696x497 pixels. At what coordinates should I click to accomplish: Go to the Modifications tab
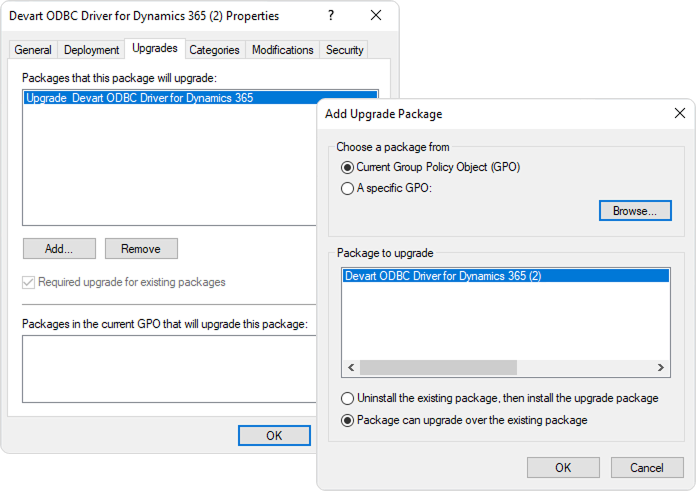[x=282, y=50]
